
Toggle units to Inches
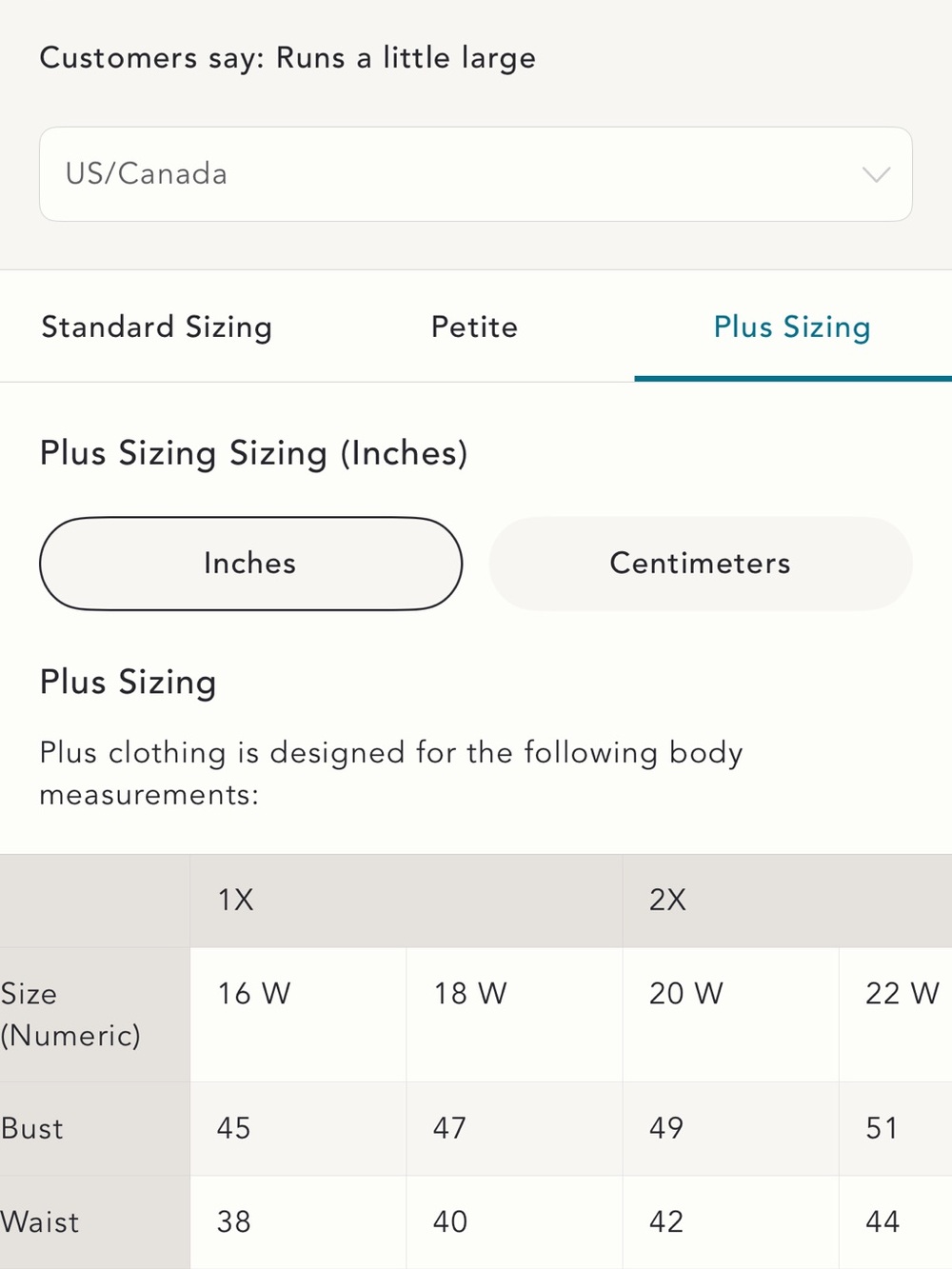[x=250, y=564]
